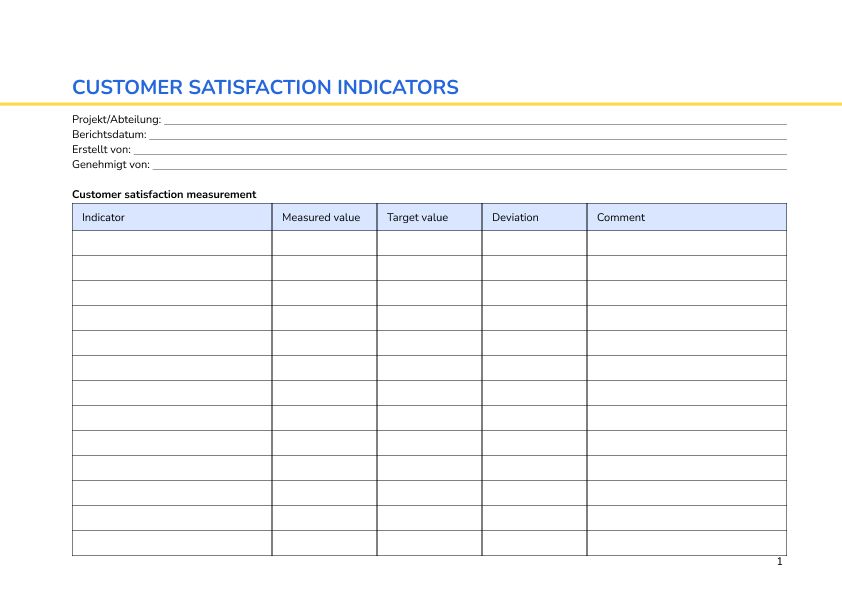Select the Customer satisfaction measurement heading
Viewport: 842px width, 596px height.
(x=164, y=194)
